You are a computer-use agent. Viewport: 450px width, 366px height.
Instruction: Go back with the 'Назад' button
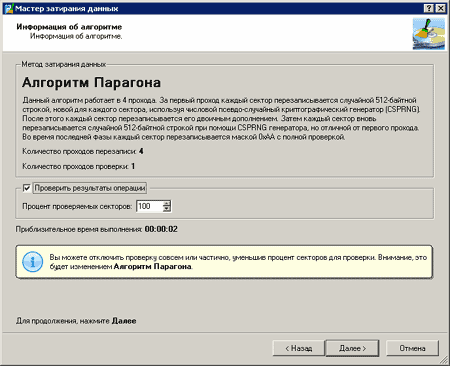[298, 348]
